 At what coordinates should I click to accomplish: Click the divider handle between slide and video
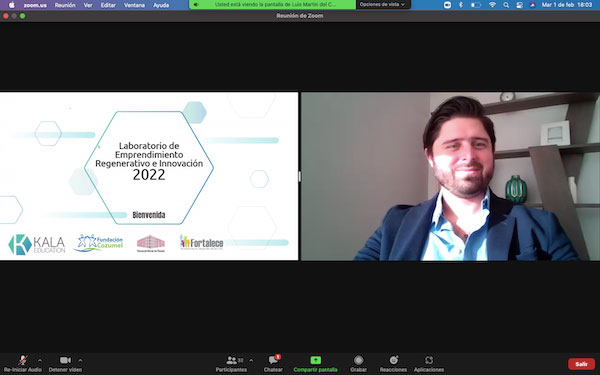click(300, 176)
